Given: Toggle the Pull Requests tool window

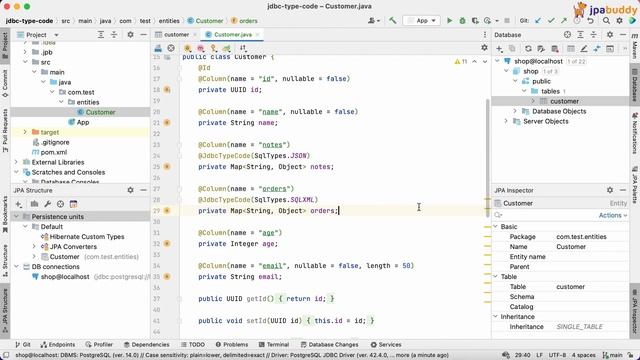Looking at the screenshot, I should (x=5, y=131).
